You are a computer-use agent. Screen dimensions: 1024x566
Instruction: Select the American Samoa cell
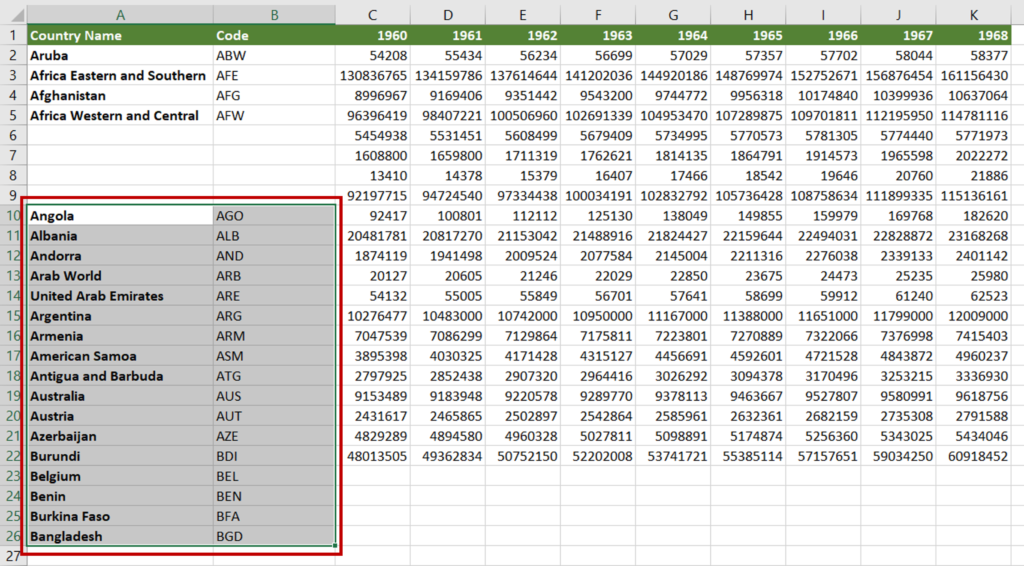[x=120, y=356]
